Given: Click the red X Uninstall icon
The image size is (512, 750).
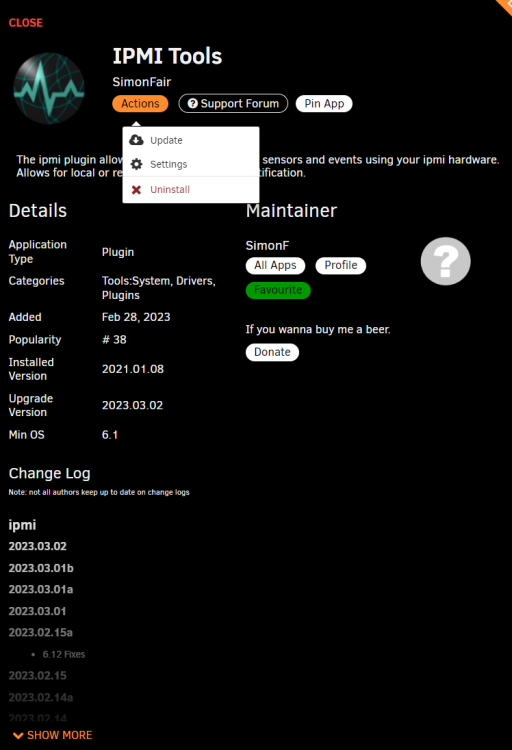Looking at the screenshot, I should (x=136, y=190).
